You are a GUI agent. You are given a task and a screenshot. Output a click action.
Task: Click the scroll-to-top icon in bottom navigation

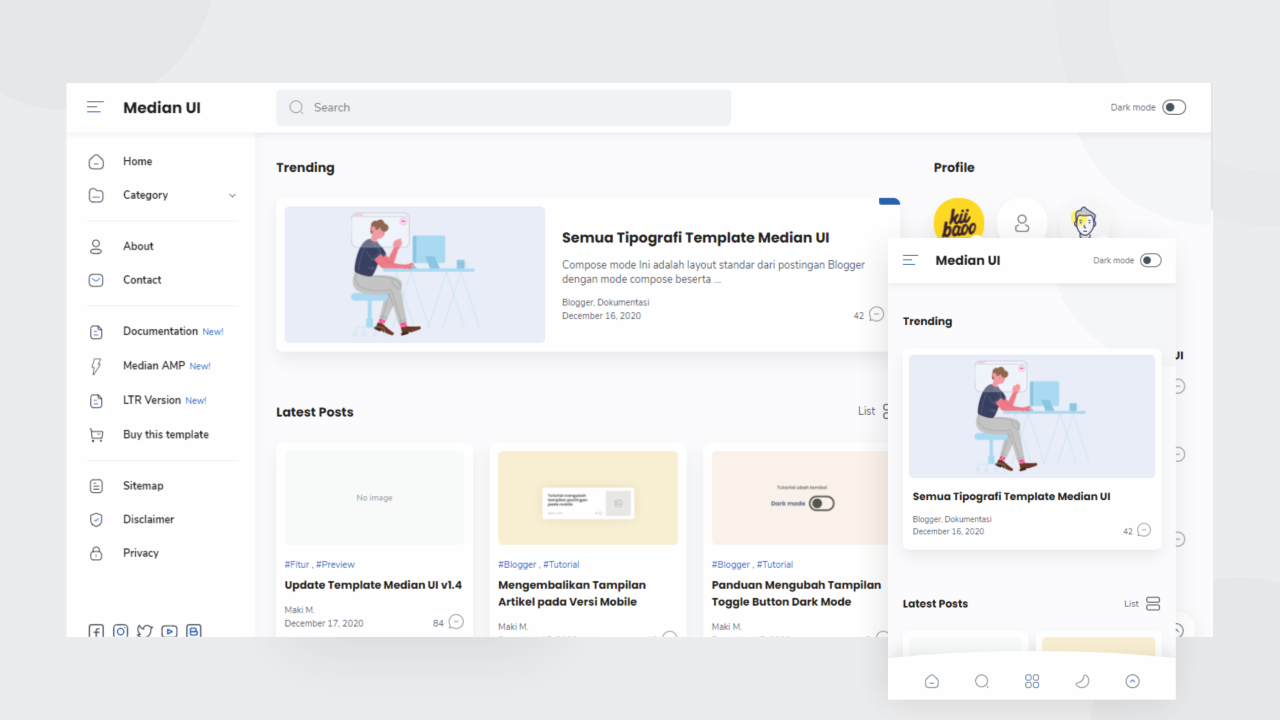click(1132, 681)
